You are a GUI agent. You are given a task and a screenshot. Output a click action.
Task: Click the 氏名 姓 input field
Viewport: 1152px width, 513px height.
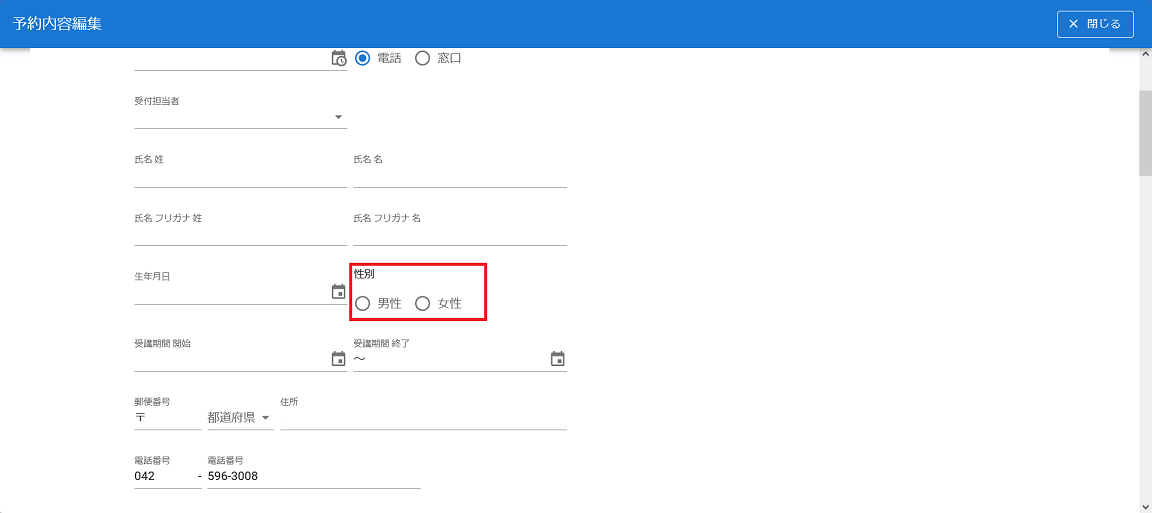pyautogui.click(x=240, y=176)
